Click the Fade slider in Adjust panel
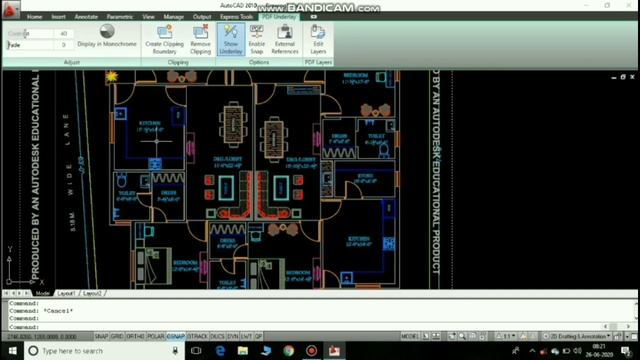Image resolution: width=640 pixels, height=360 pixels. (30, 45)
